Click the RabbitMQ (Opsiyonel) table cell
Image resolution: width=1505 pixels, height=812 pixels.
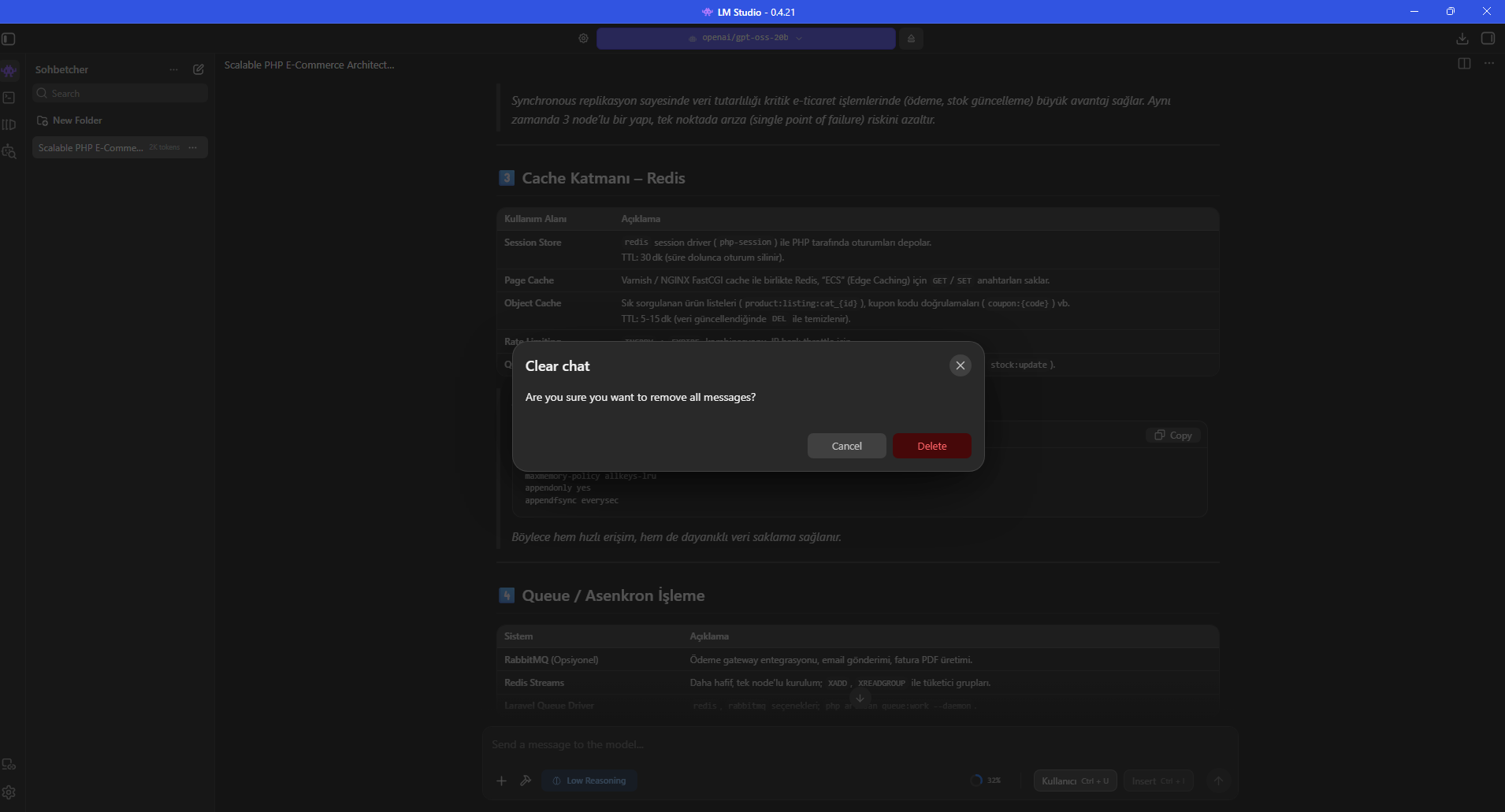(551, 660)
